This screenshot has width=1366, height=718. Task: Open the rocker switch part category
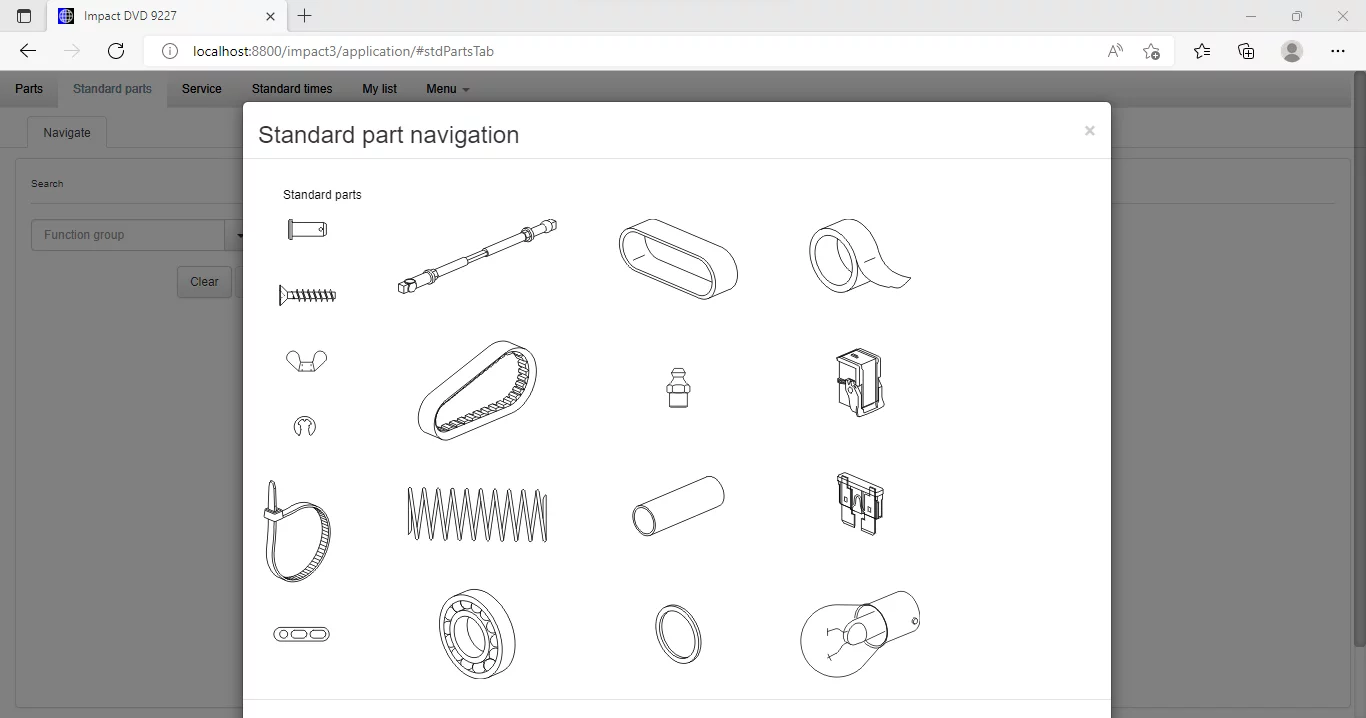(859, 382)
